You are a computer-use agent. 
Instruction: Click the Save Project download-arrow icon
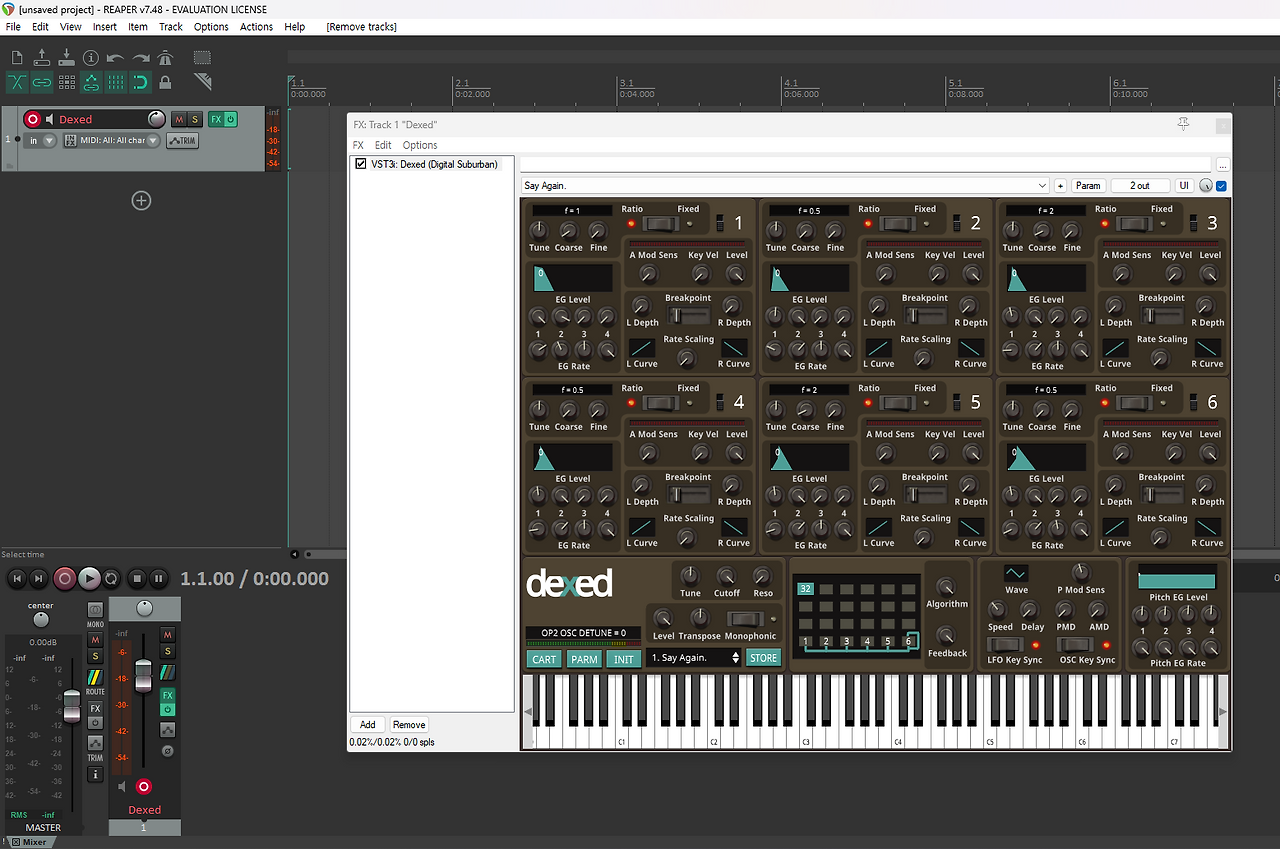66,58
